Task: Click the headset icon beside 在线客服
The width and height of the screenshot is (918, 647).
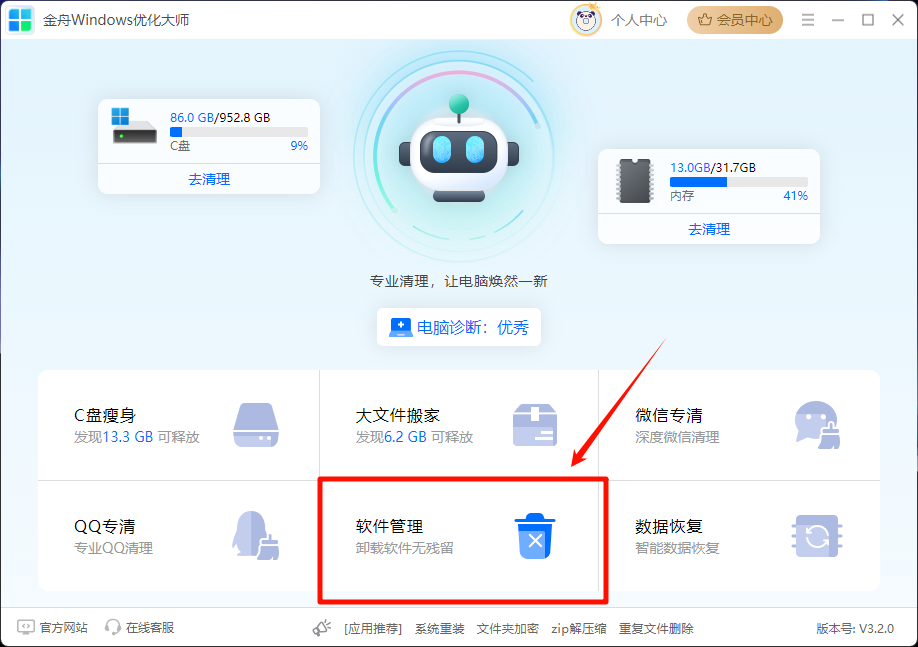Action: [x=112, y=628]
